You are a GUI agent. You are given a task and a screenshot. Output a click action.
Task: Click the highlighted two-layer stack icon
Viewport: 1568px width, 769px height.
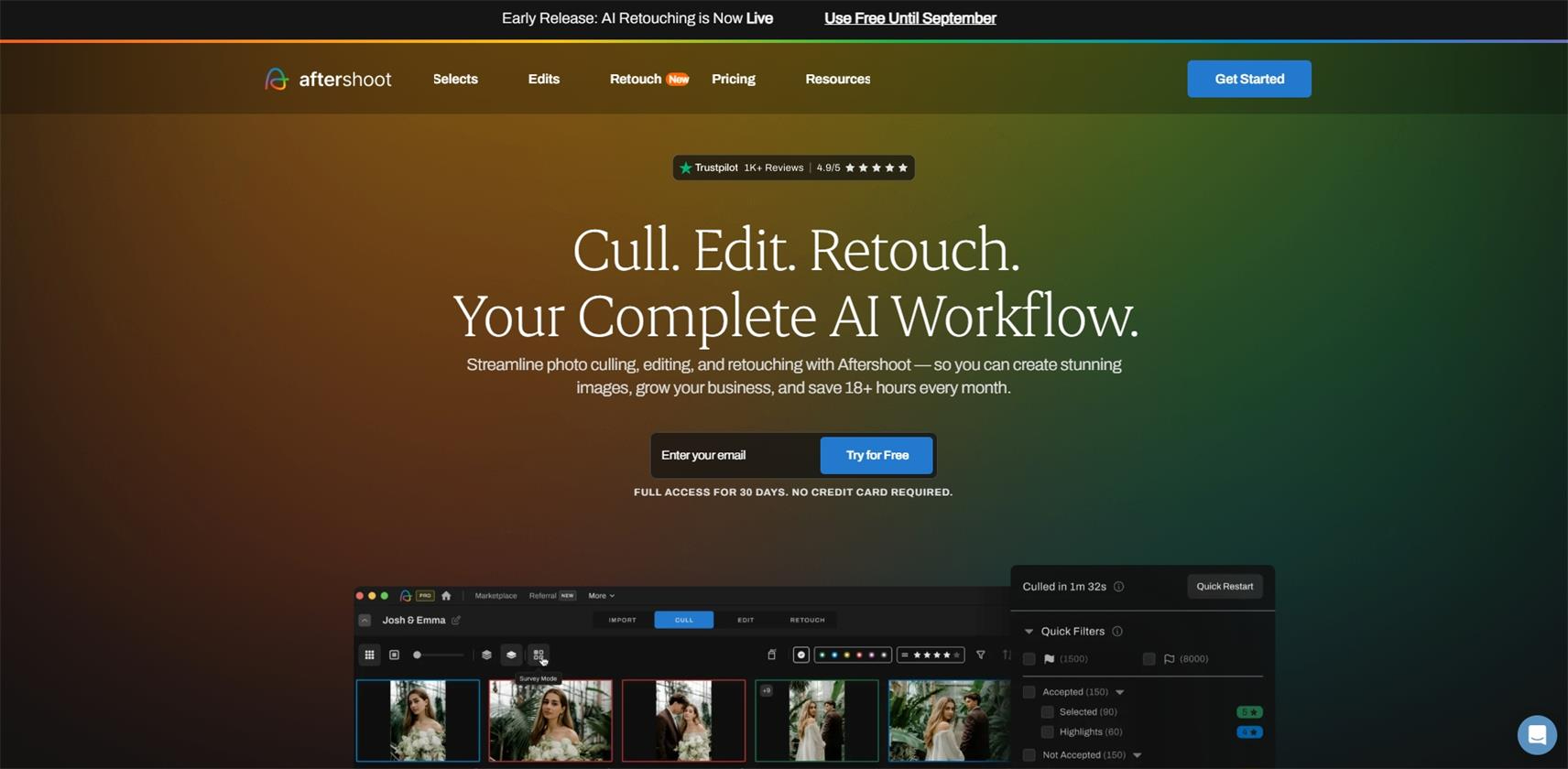[511, 655]
